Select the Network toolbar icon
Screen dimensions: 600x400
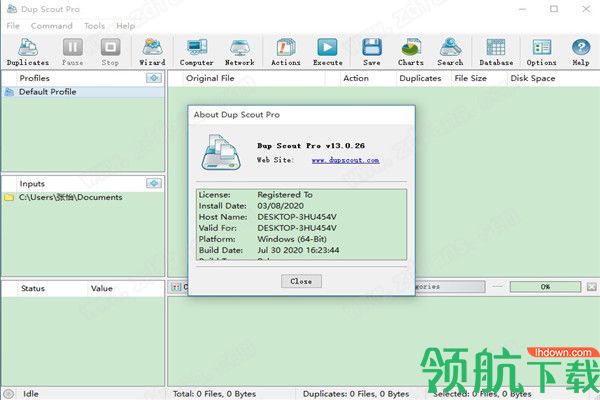pyautogui.click(x=240, y=52)
